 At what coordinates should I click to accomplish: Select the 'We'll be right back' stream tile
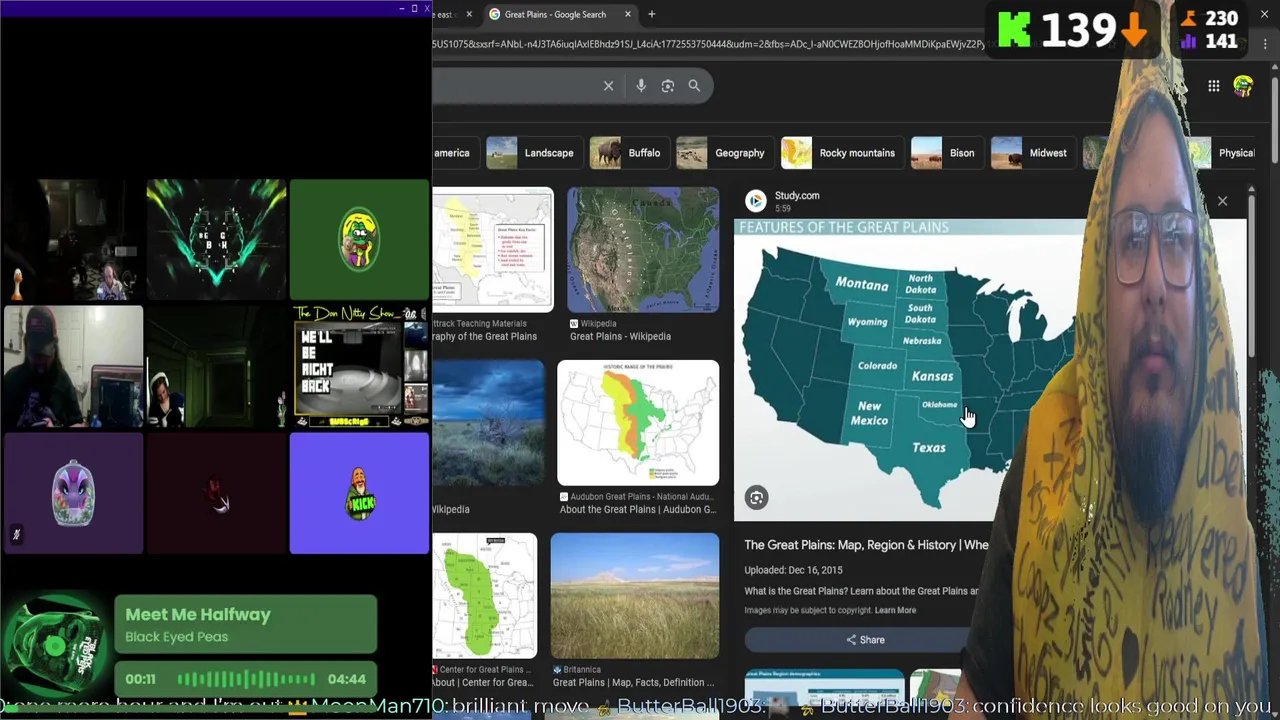(359, 366)
